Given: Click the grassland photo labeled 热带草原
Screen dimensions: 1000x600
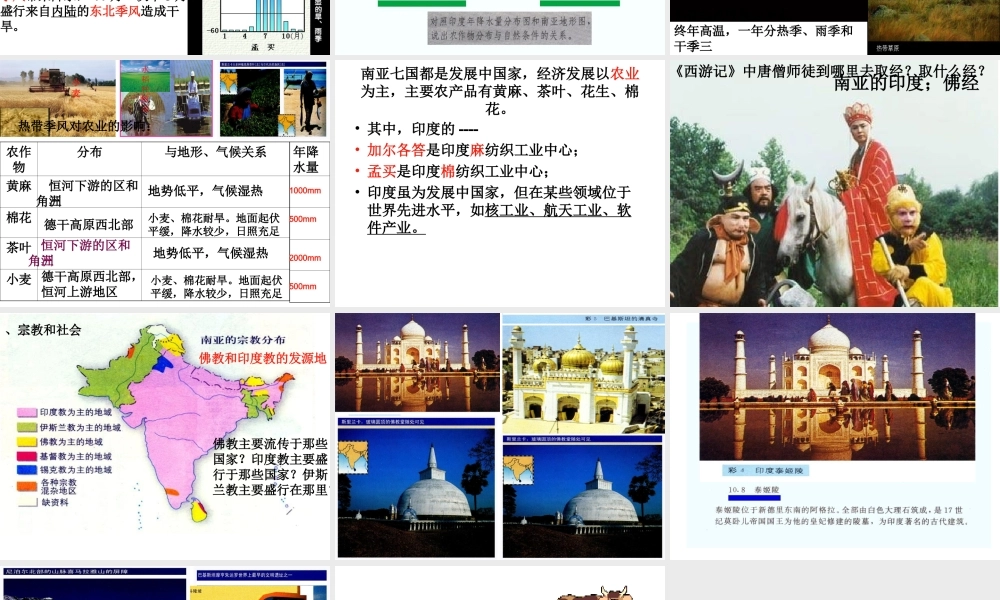Looking at the screenshot, I should 933,27.
